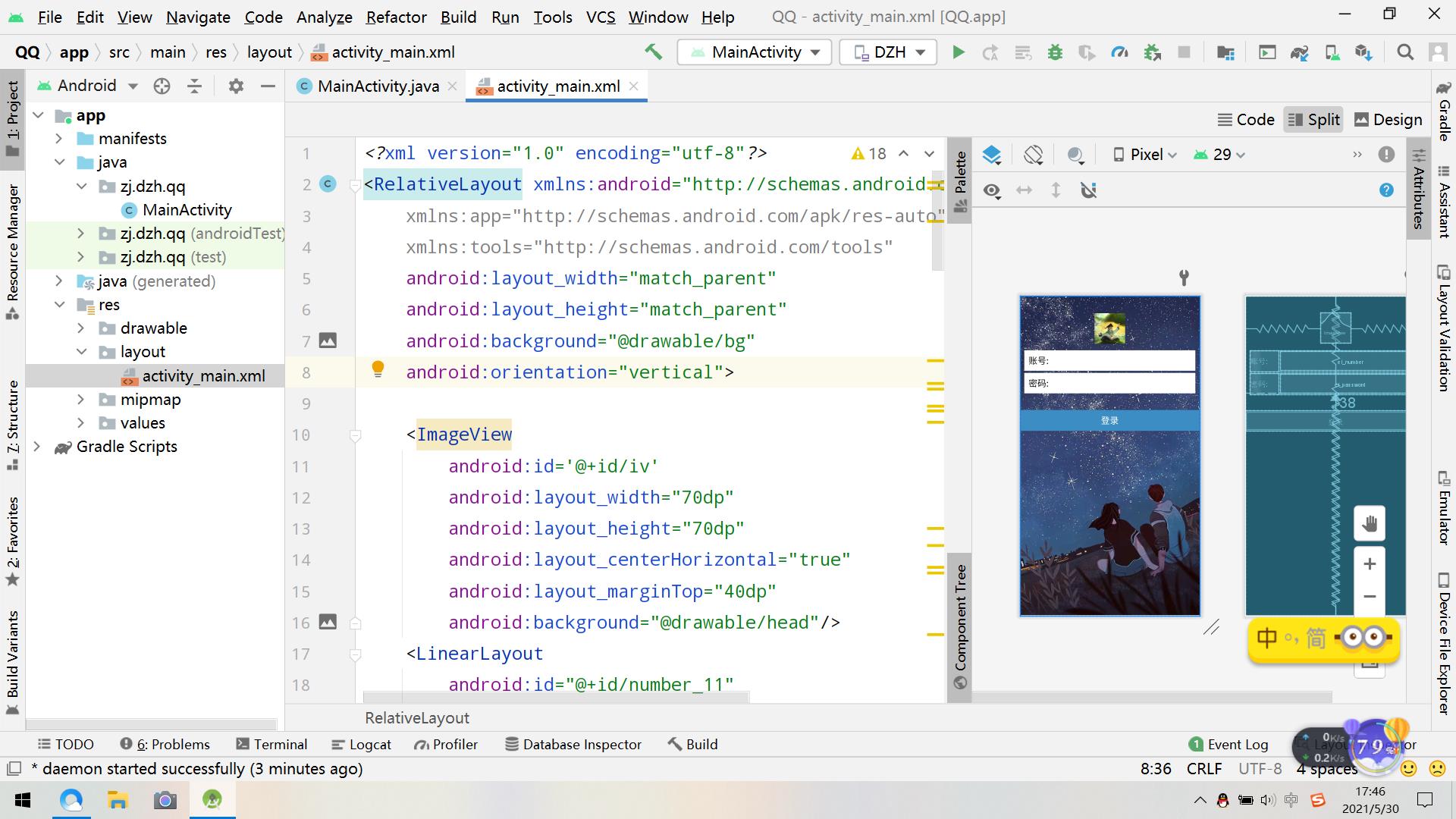Toggle the Attributes side panel

tap(1418, 190)
